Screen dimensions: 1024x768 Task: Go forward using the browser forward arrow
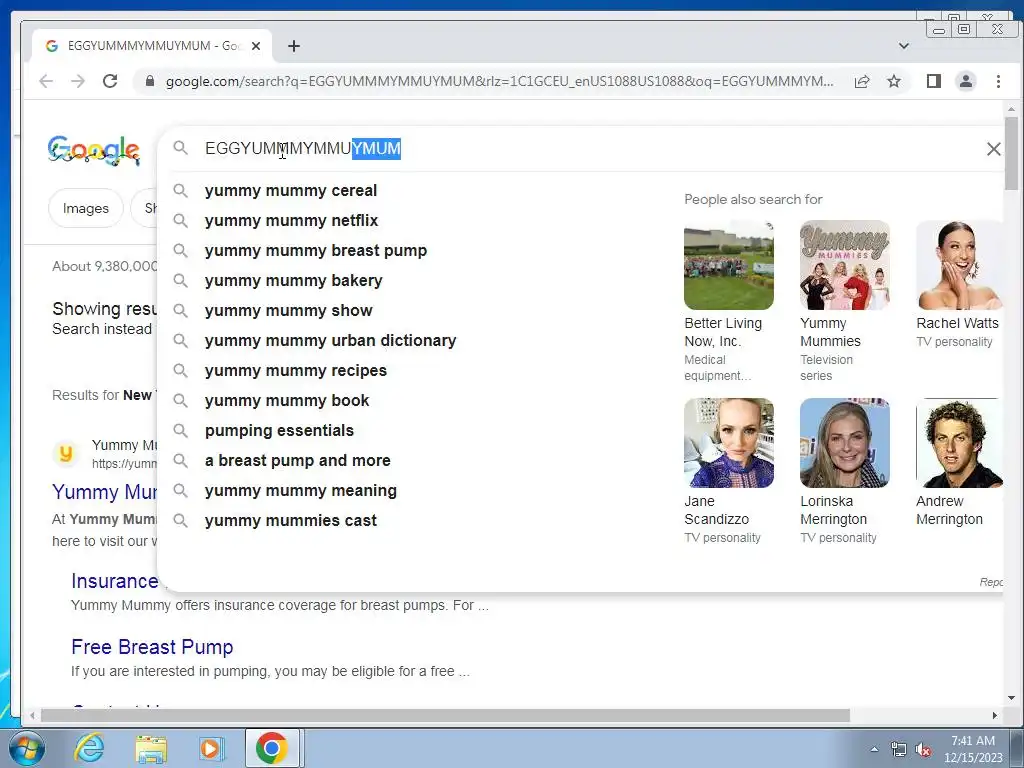coord(78,81)
